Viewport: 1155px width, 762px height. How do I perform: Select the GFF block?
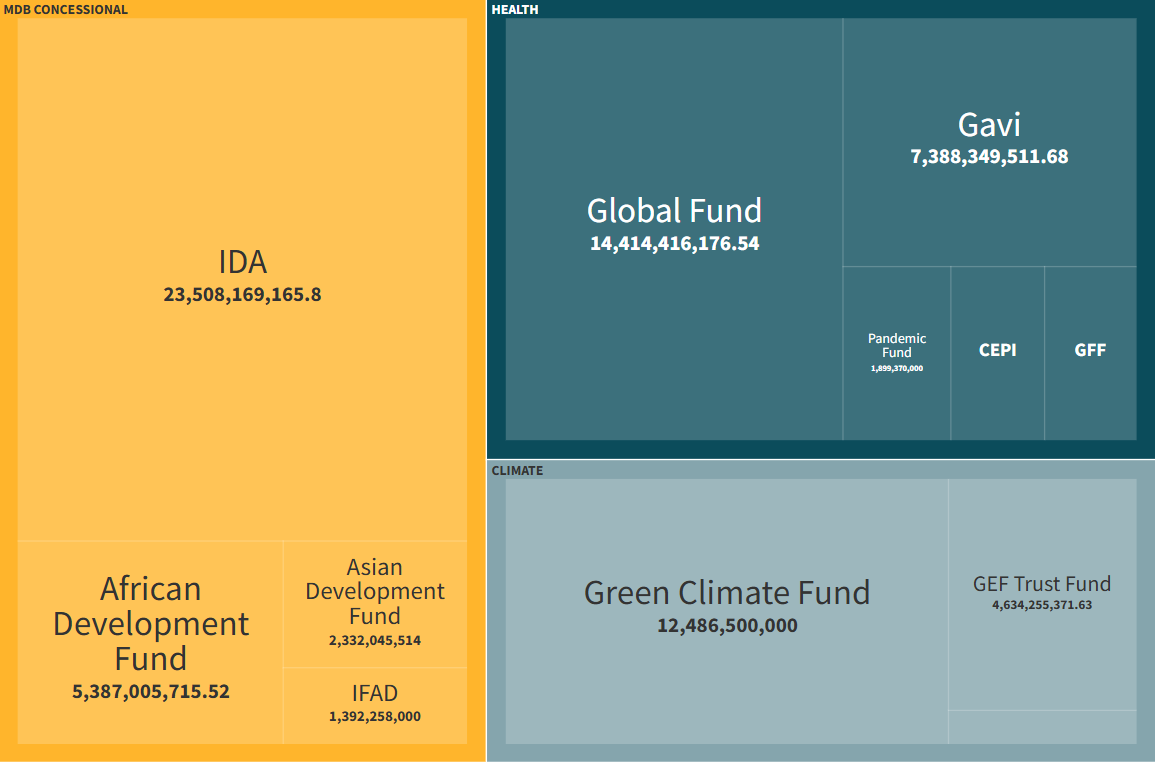1090,353
